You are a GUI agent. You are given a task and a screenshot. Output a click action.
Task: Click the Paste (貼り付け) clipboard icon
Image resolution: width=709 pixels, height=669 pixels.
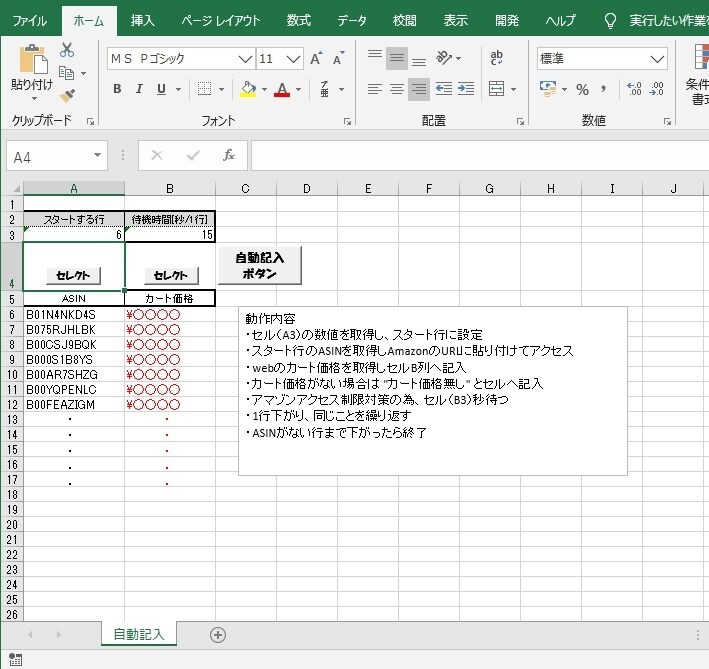33,60
